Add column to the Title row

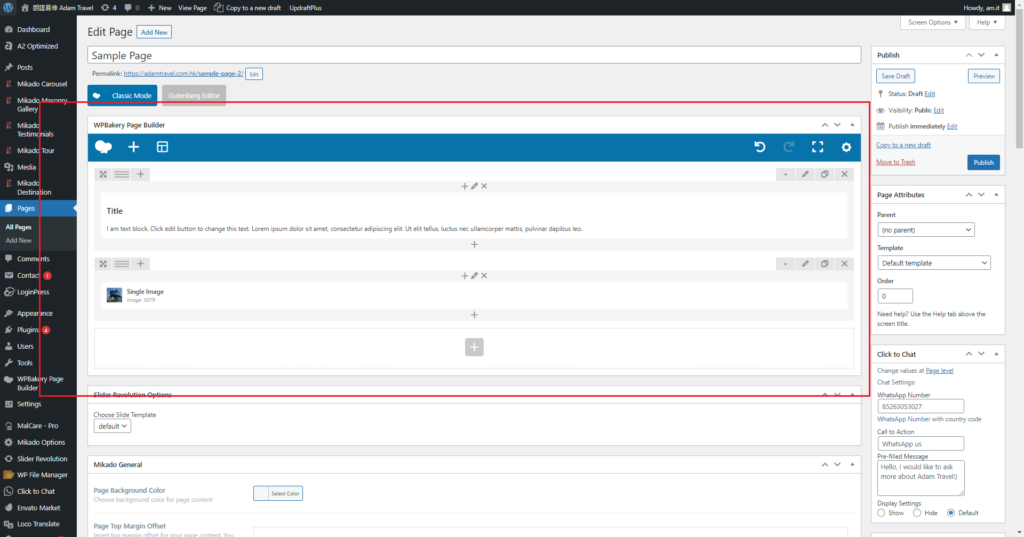pyautogui.click(x=140, y=174)
